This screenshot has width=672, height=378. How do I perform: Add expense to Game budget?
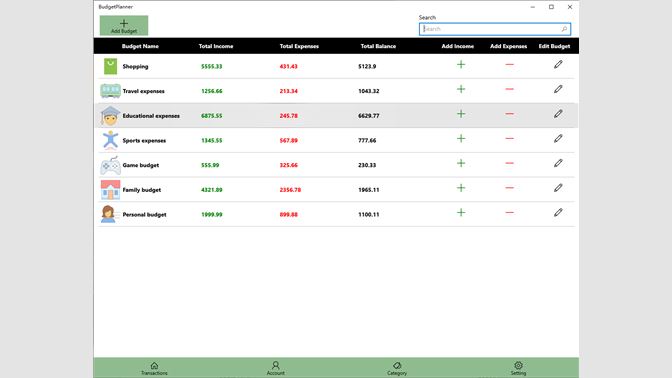[509, 163]
